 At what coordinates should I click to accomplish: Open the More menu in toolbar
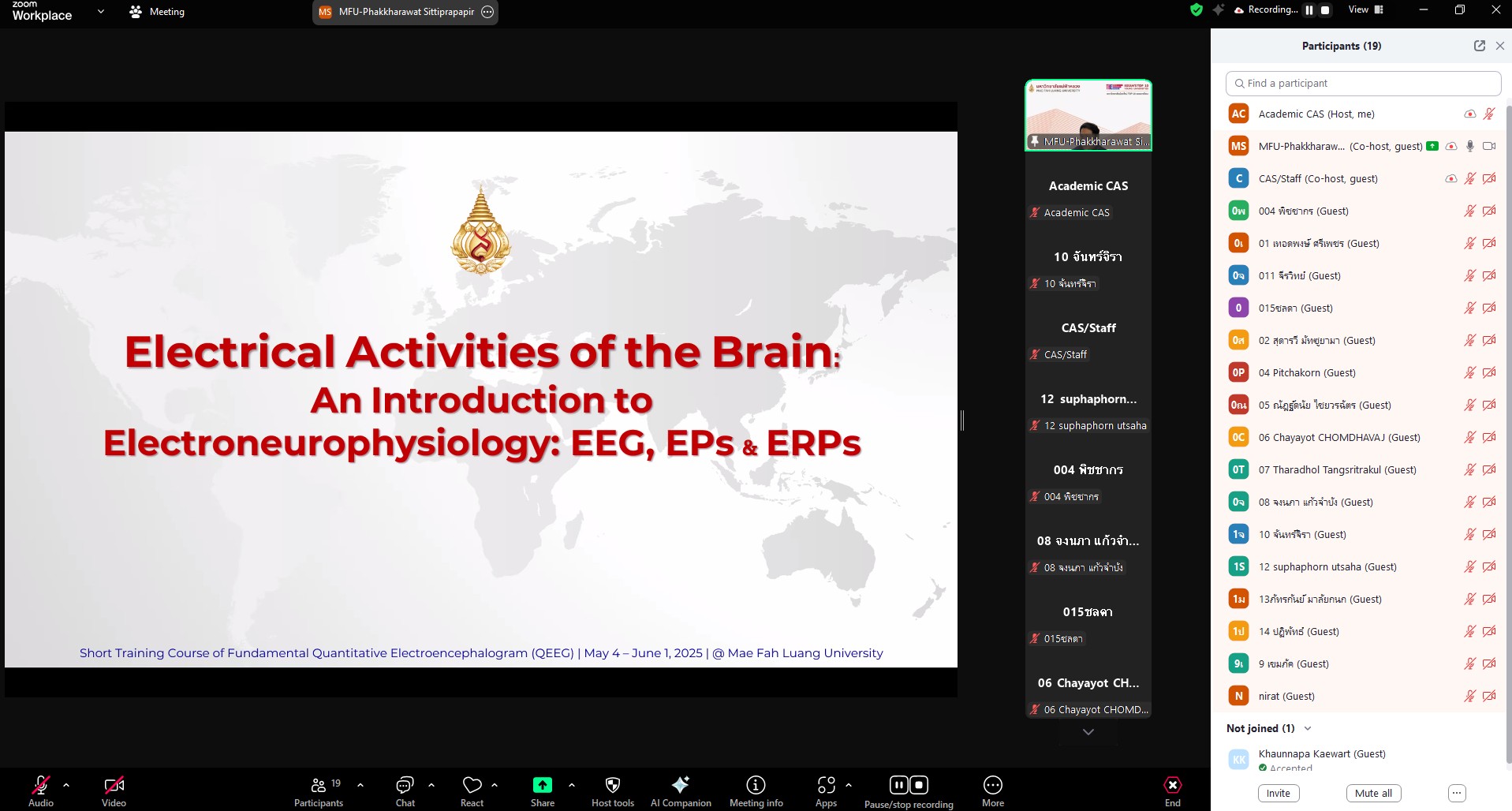click(x=992, y=785)
